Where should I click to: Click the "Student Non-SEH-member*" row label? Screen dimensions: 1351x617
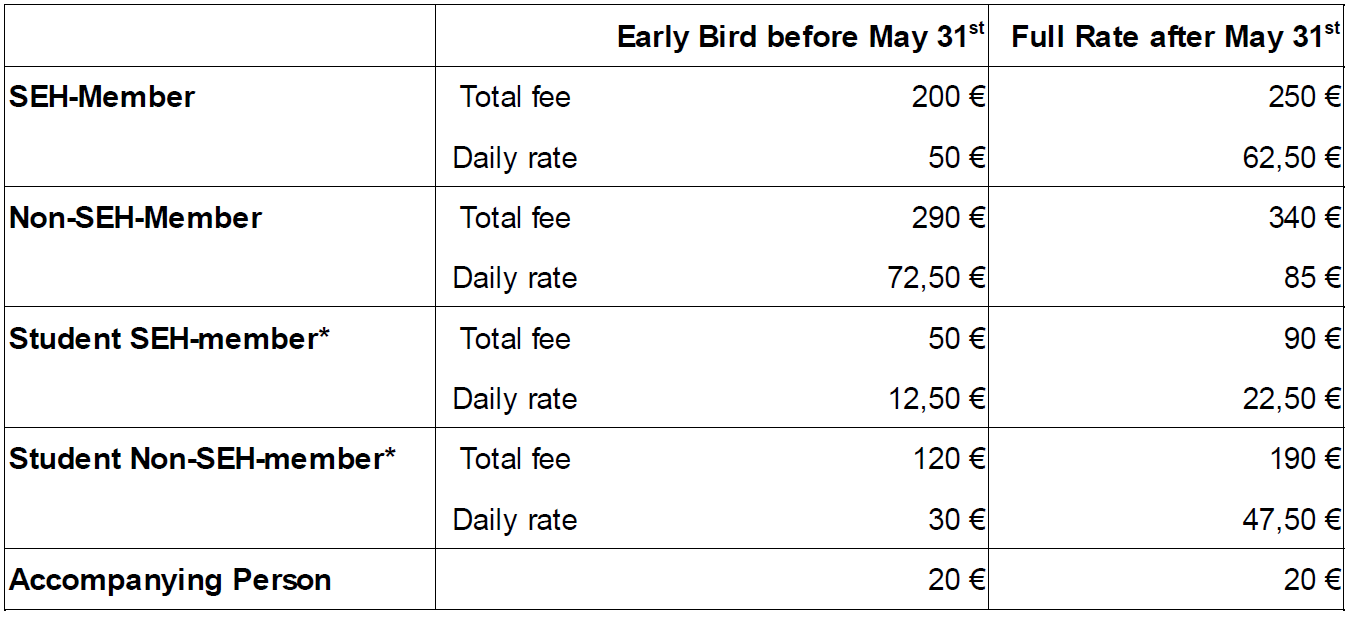click(x=203, y=459)
